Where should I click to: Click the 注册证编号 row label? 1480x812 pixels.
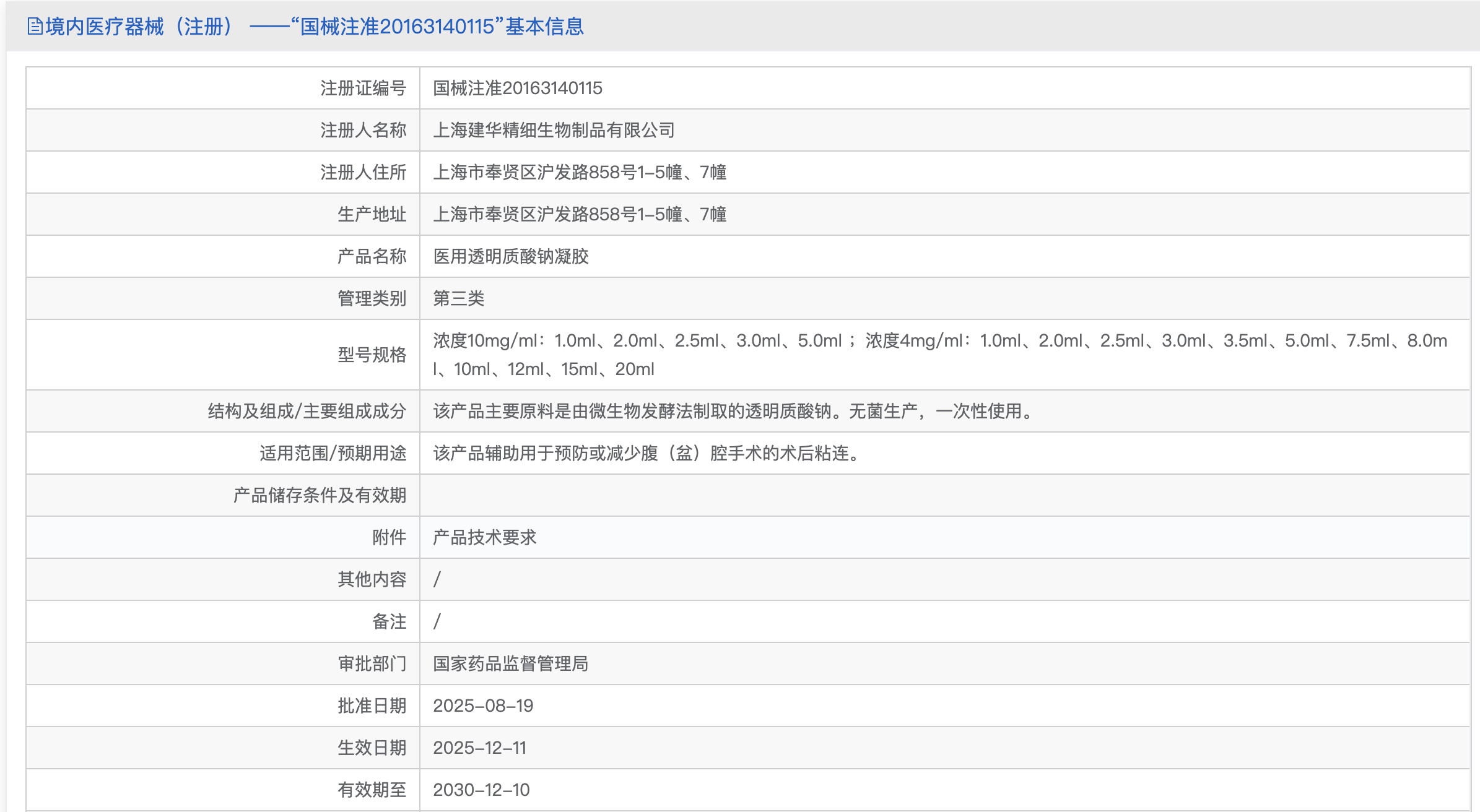click(x=363, y=88)
